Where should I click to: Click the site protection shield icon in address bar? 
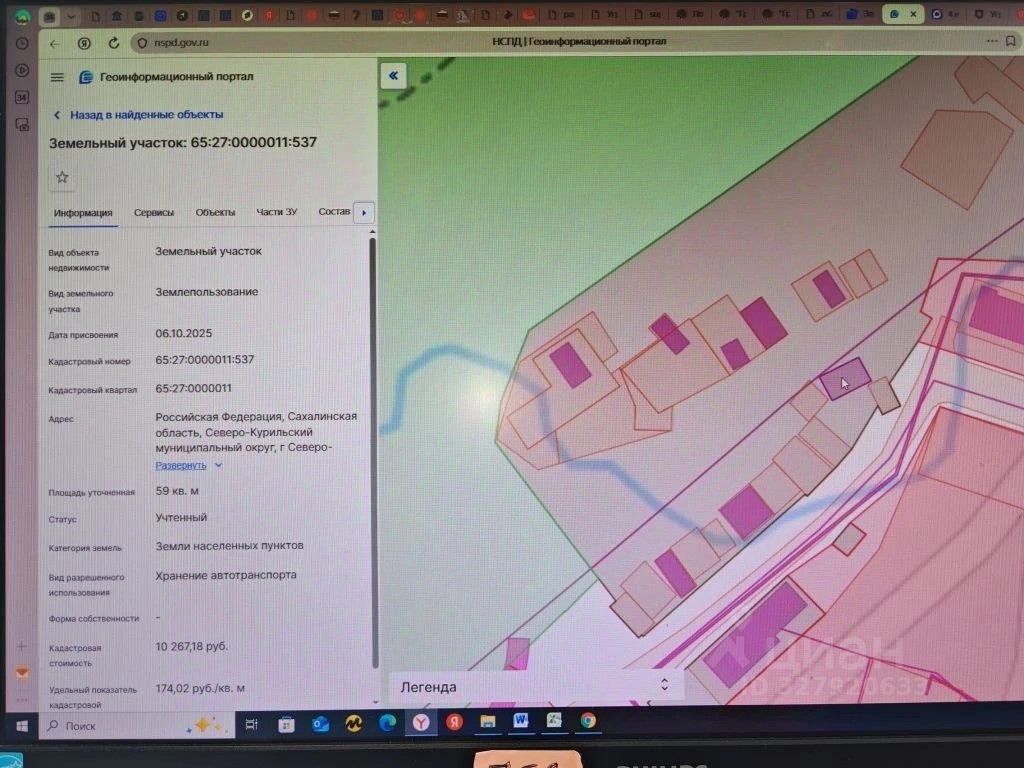142,43
